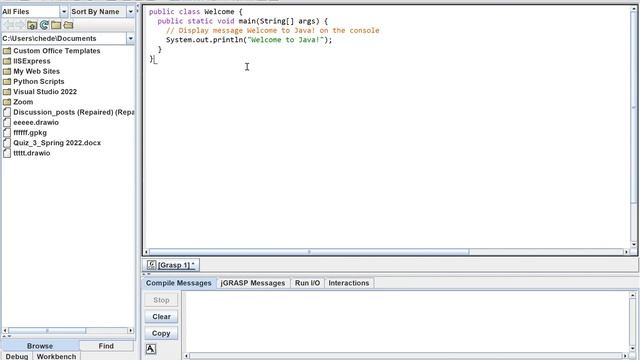This screenshot has height=360, width=640.
Task: Refresh the file browser listing
Action: [x=44, y=25]
